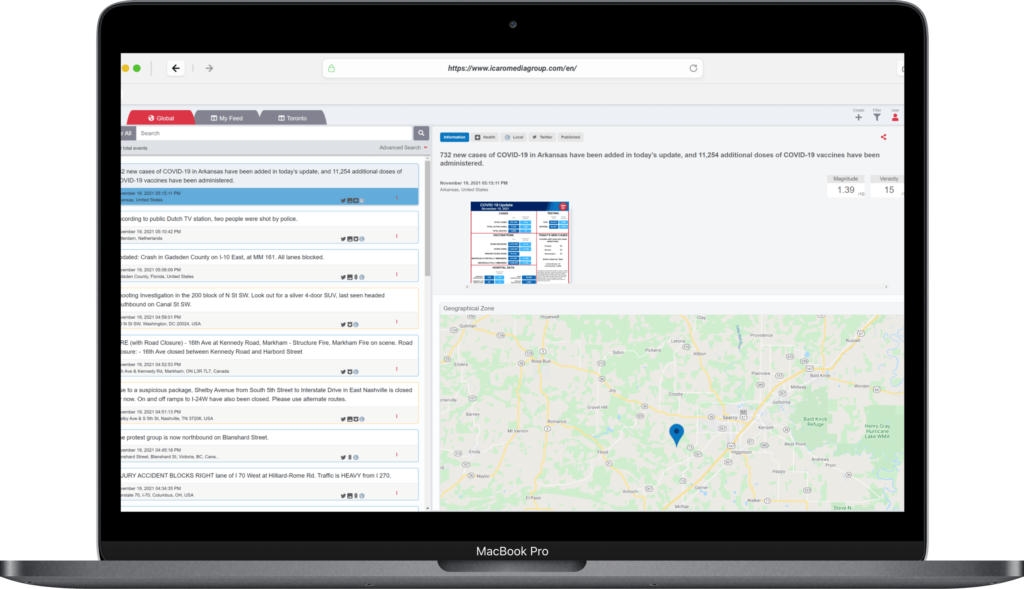Click the Published tag button
Screen dimensions: 1024x589
(570, 137)
